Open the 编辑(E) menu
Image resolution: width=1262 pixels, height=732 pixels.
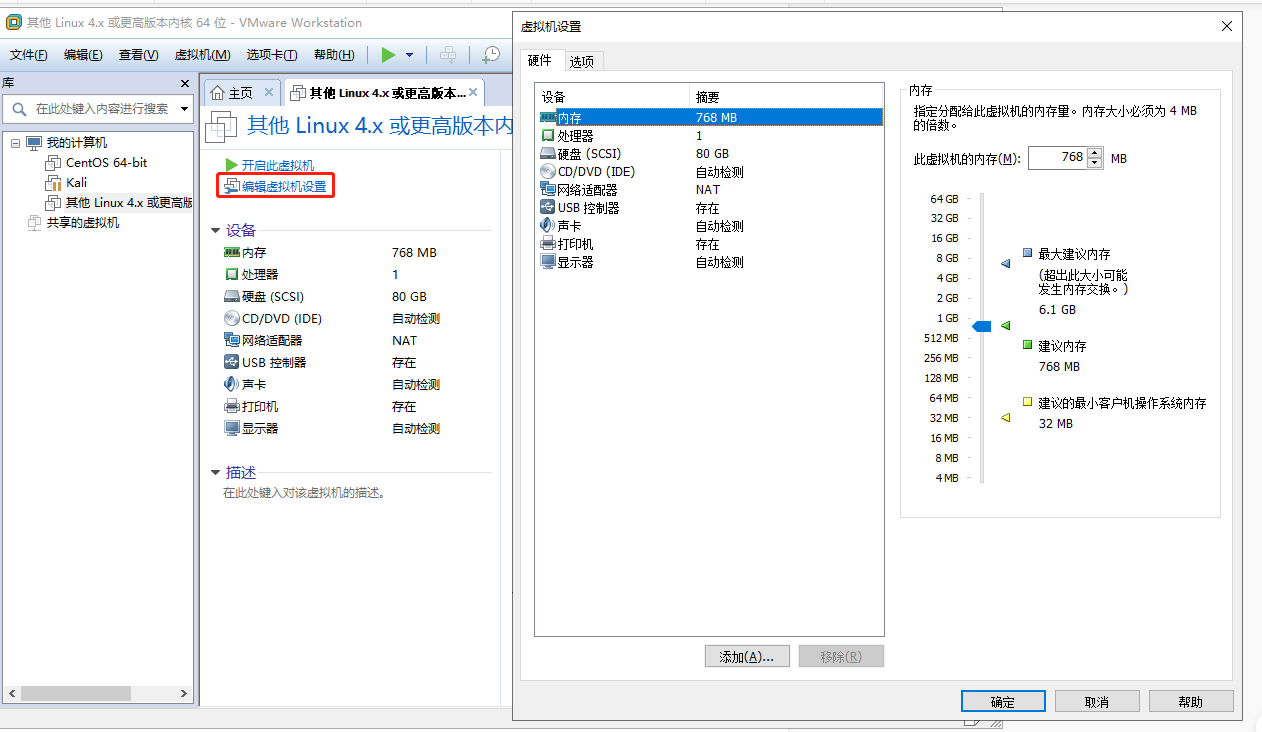pos(83,55)
